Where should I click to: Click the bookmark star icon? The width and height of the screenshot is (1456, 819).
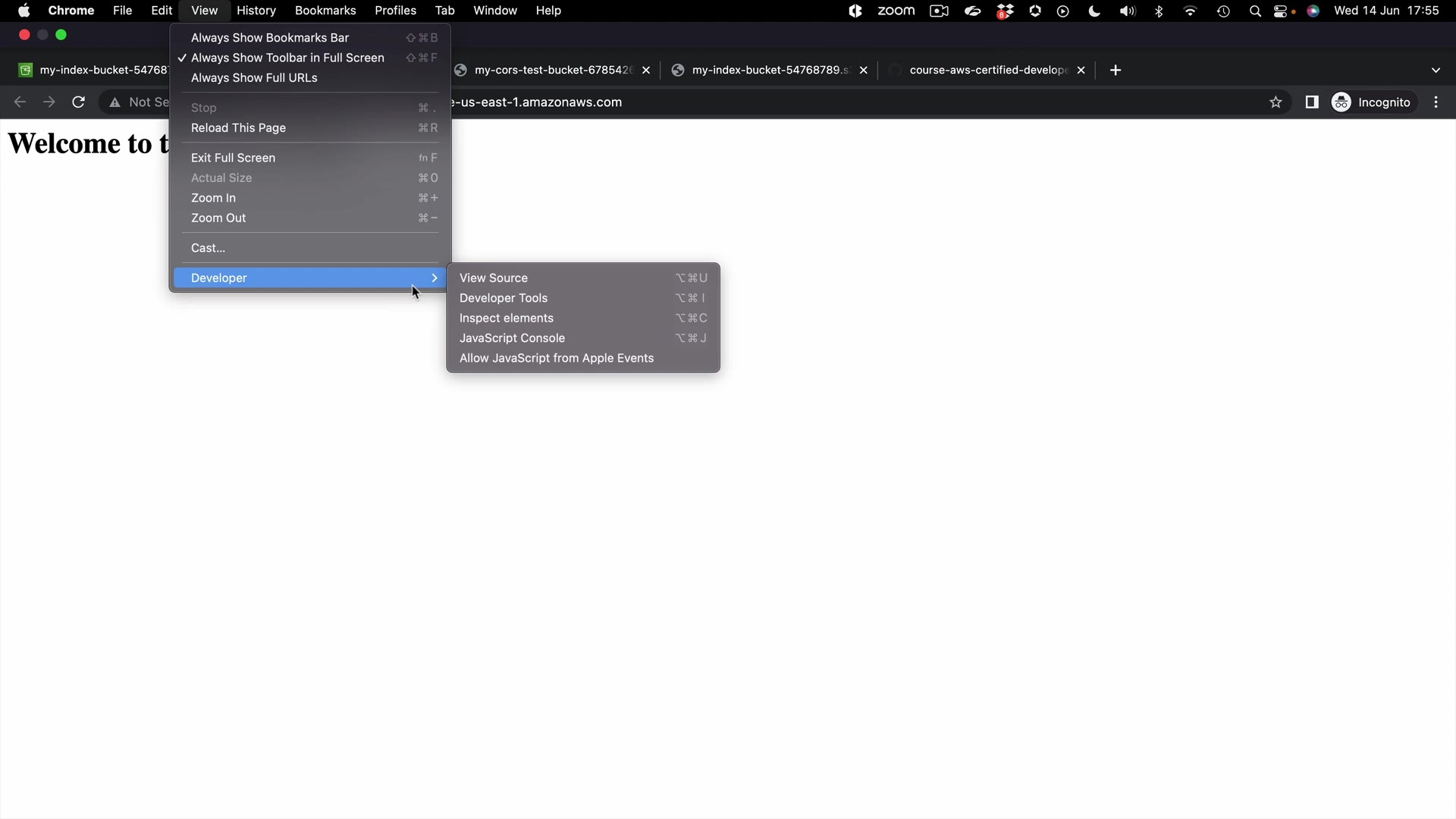1276,102
